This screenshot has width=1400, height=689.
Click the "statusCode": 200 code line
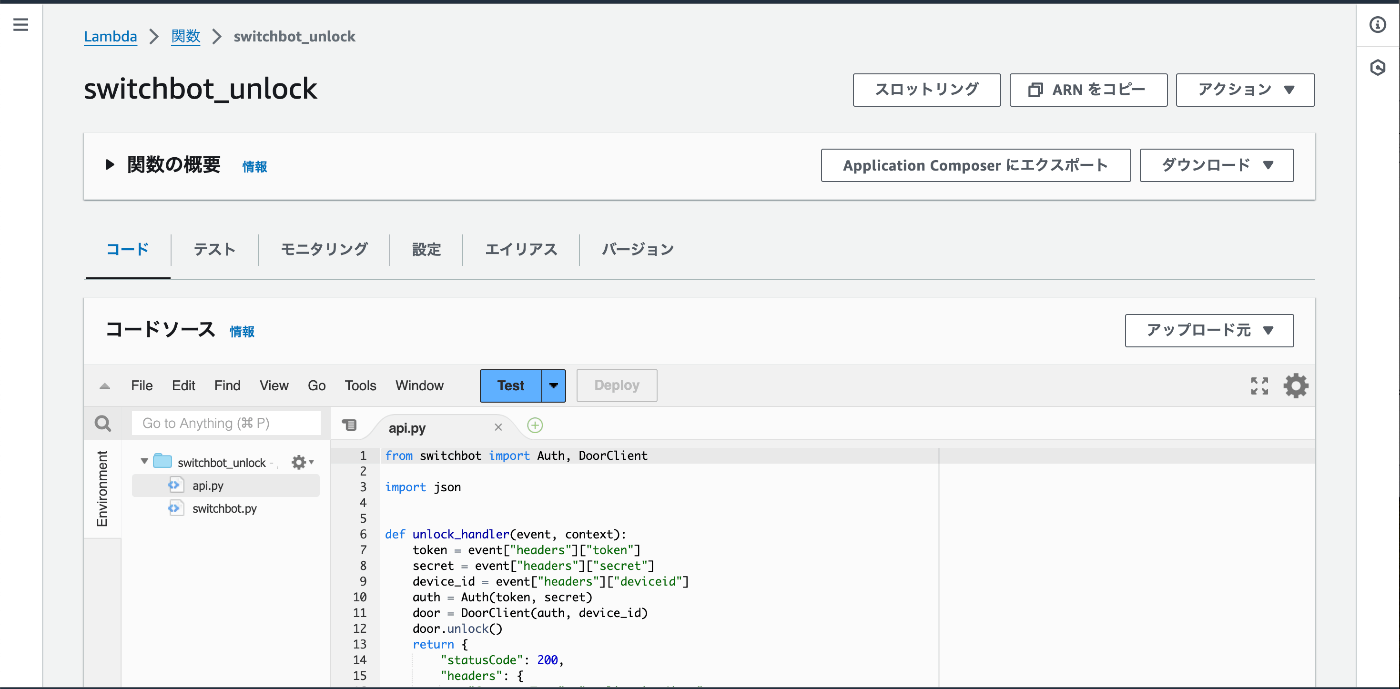pos(502,660)
